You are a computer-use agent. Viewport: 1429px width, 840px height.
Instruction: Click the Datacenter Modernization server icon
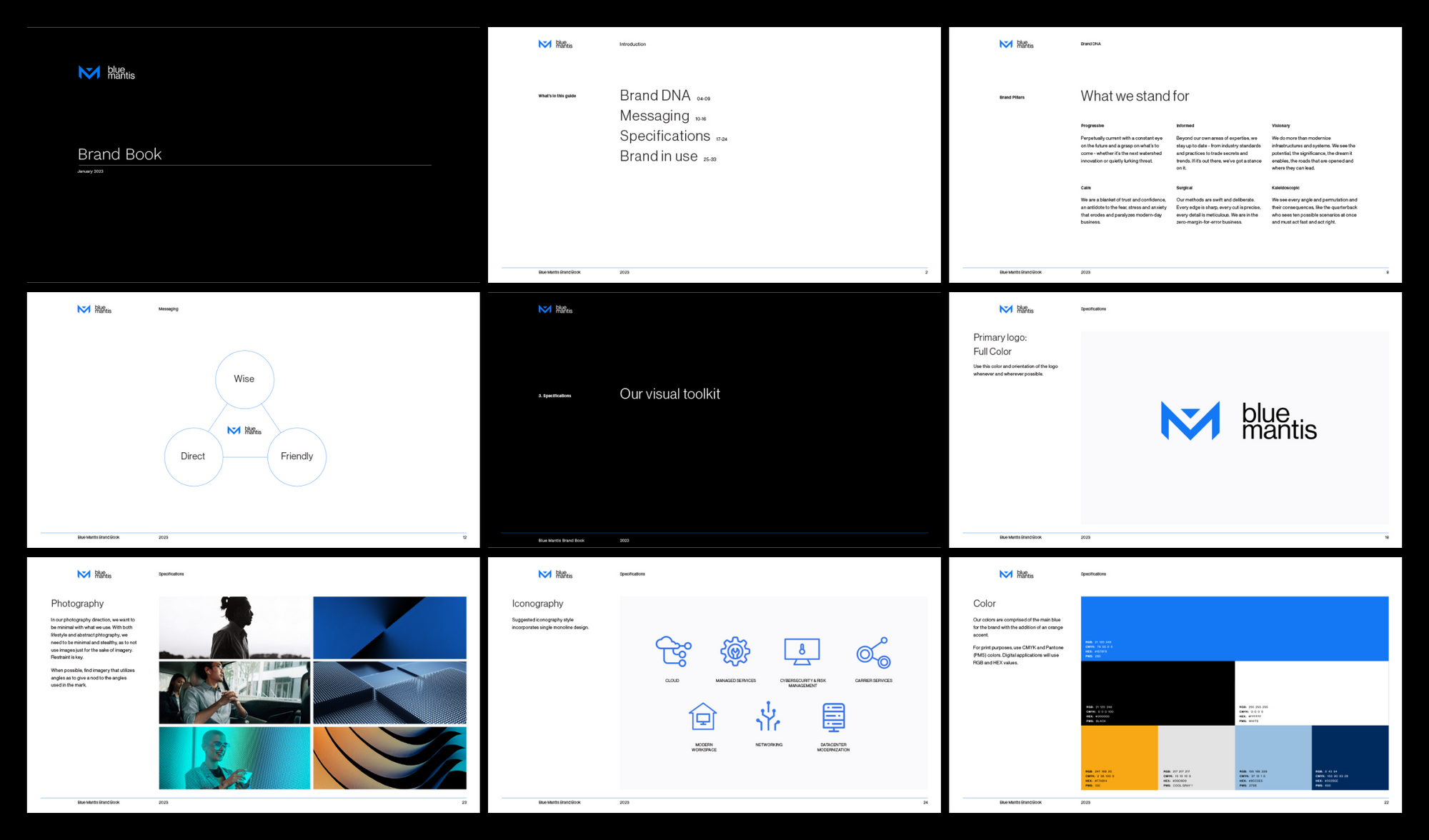[834, 717]
